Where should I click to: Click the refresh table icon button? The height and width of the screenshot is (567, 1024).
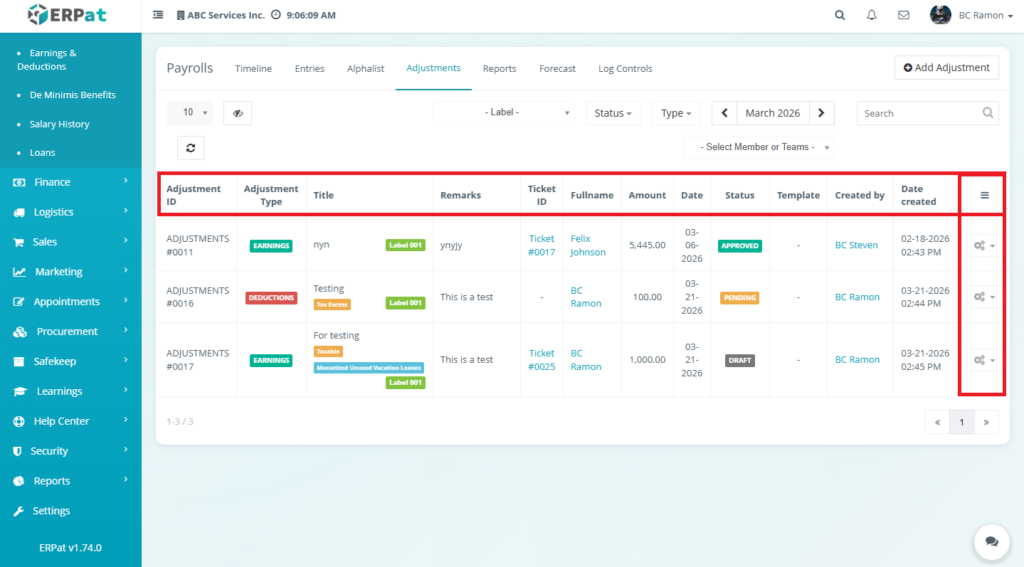point(189,148)
